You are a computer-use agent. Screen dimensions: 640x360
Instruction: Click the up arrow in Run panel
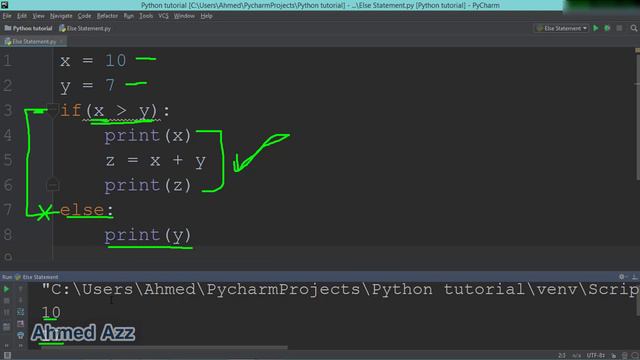[20, 289]
